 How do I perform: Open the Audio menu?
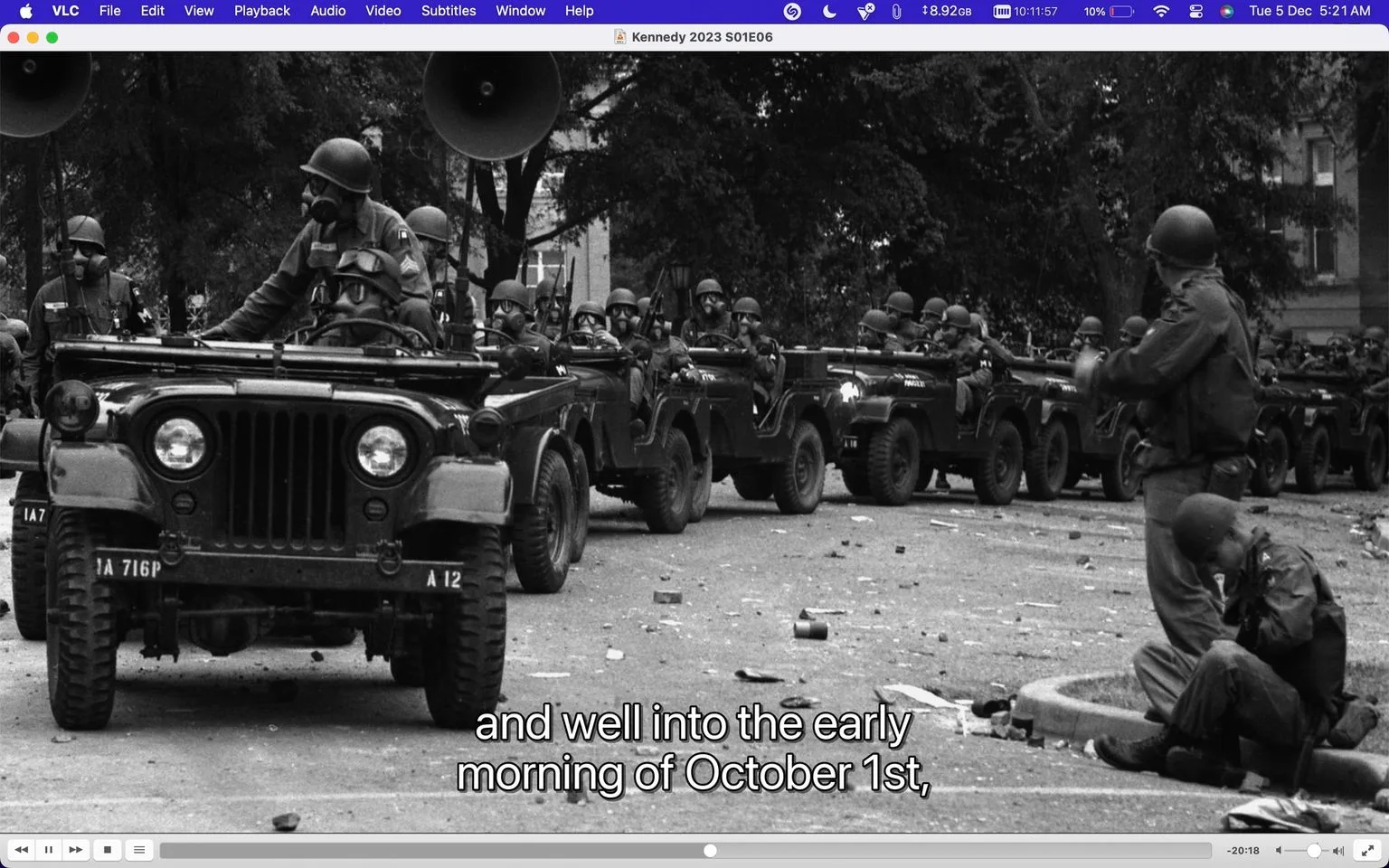tap(327, 11)
